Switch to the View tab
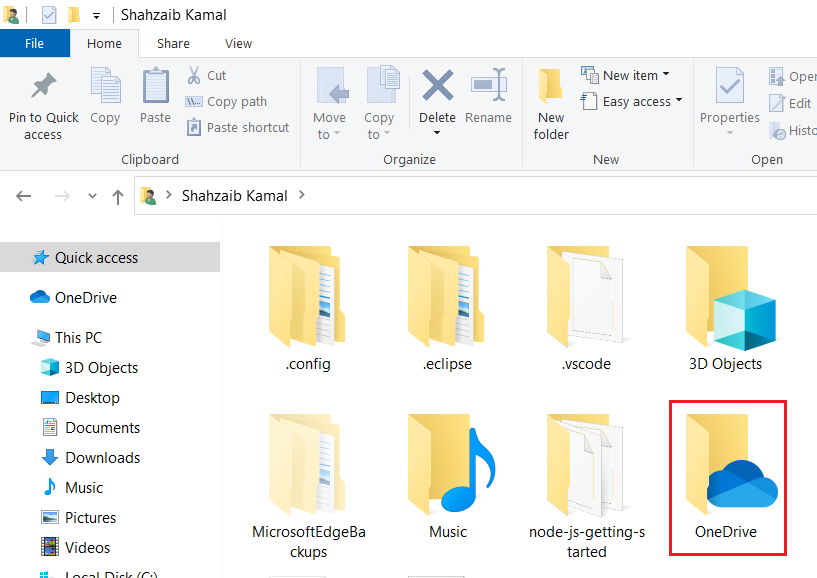 pyautogui.click(x=238, y=43)
